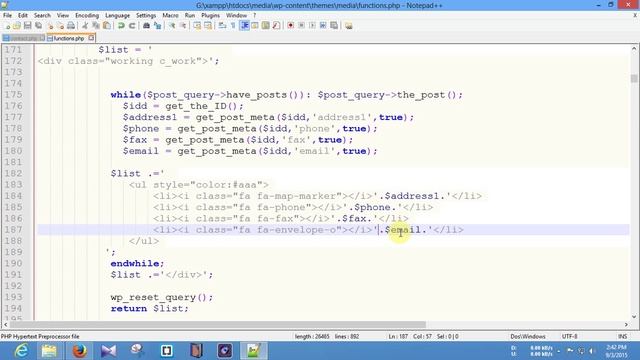This screenshot has width=640, height=360.
Task: Open File Explorer from the taskbar
Action: click(x=49, y=351)
